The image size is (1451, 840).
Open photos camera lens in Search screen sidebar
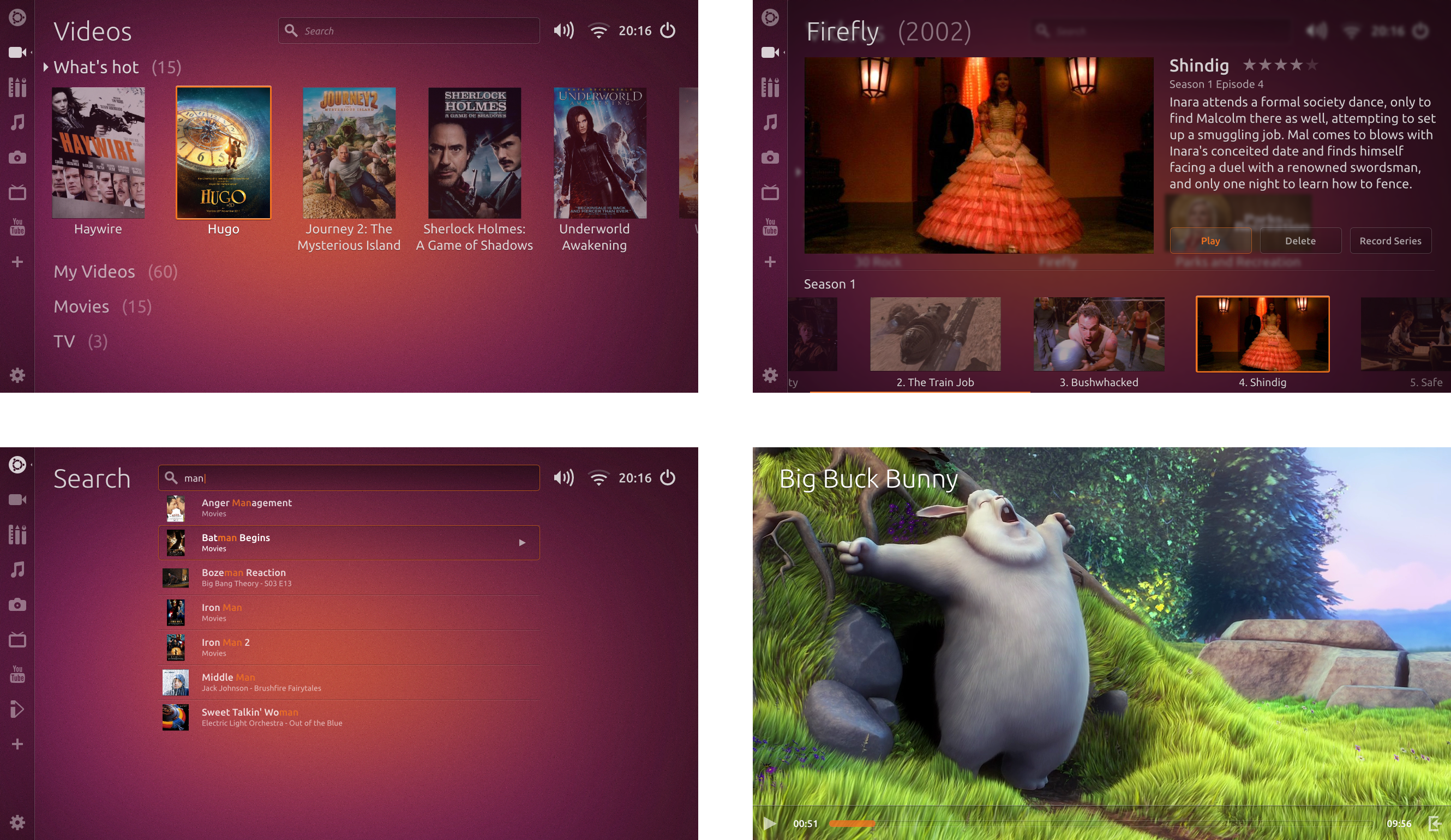(17, 604)
